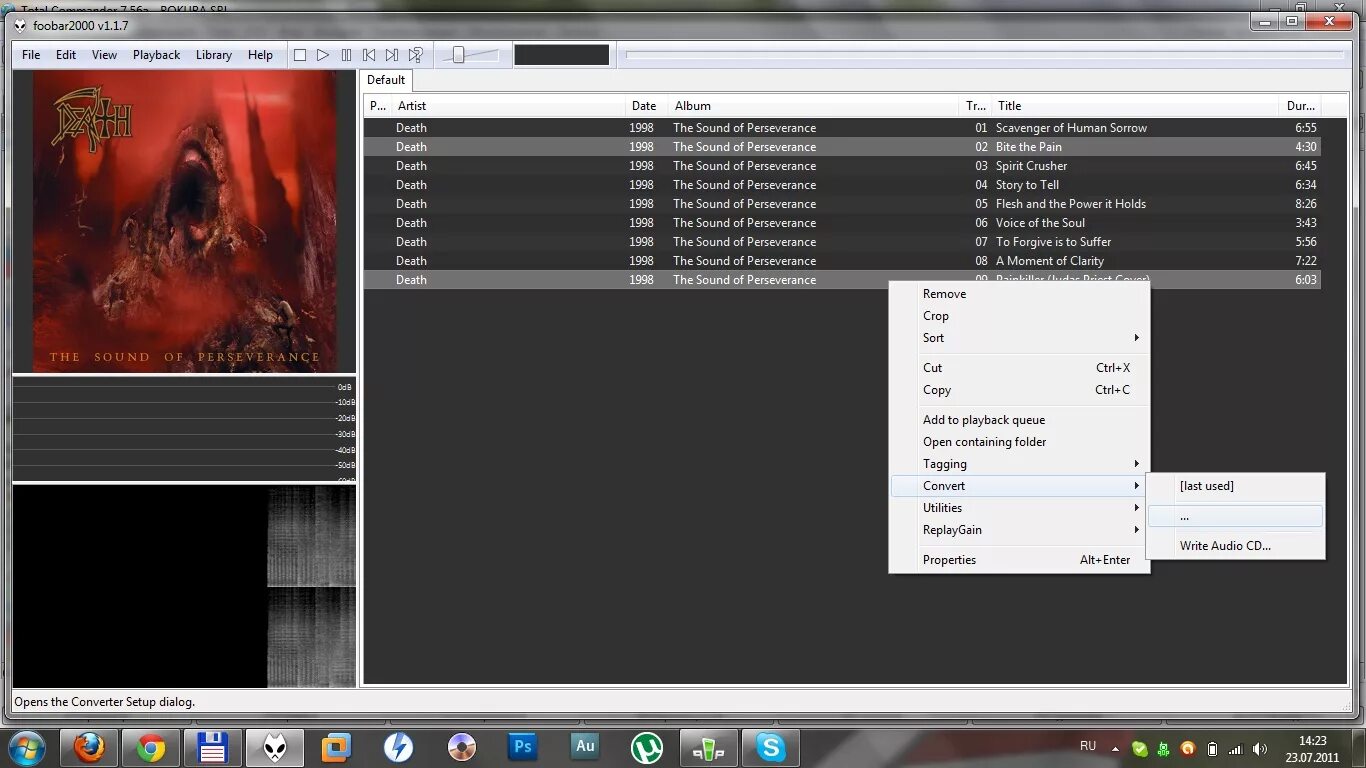Select the 'Bite the Pain' track
This screenshot has width=1366, height=768.
tap(842, 147)
